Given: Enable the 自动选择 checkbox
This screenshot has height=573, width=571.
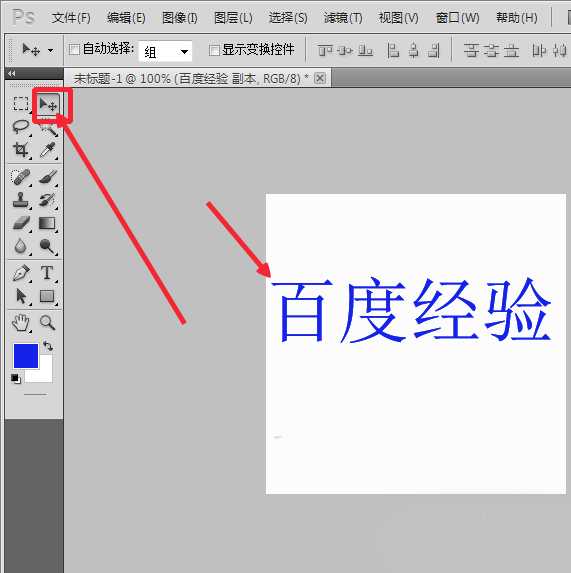Looking at the screenshot, I should (74, 50).
